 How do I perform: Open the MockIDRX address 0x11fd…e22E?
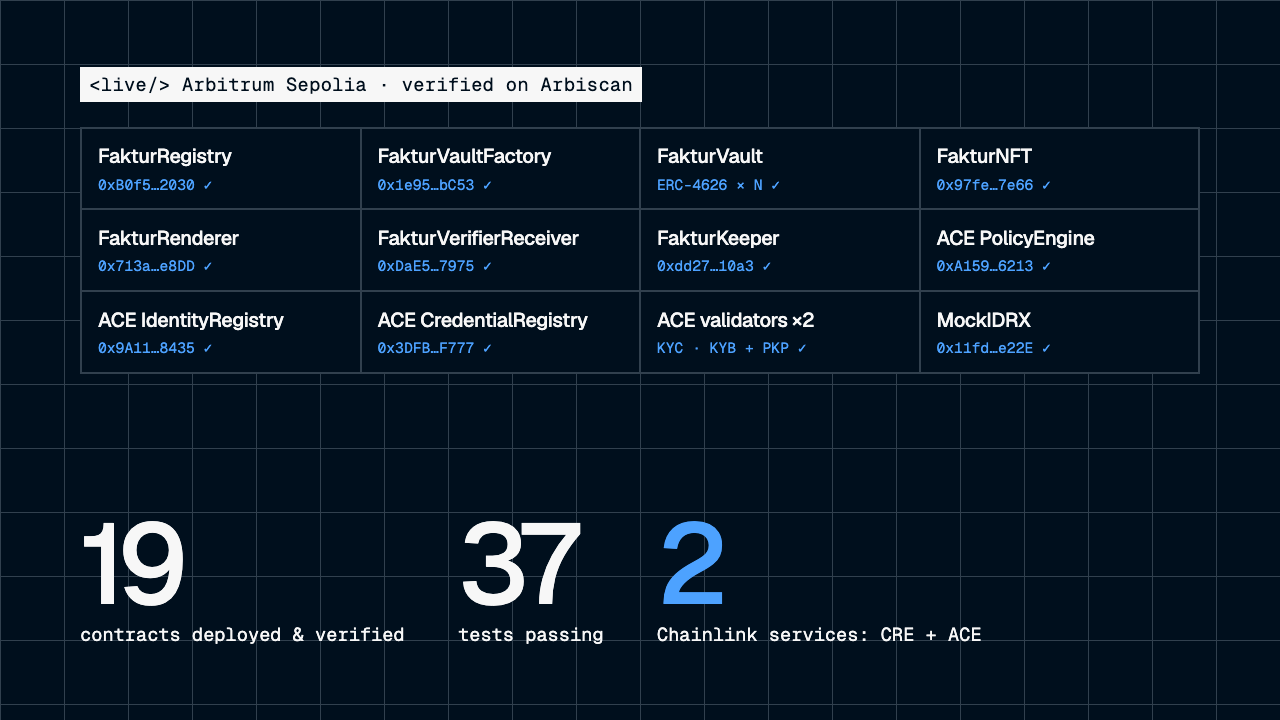tap(994, 349)
